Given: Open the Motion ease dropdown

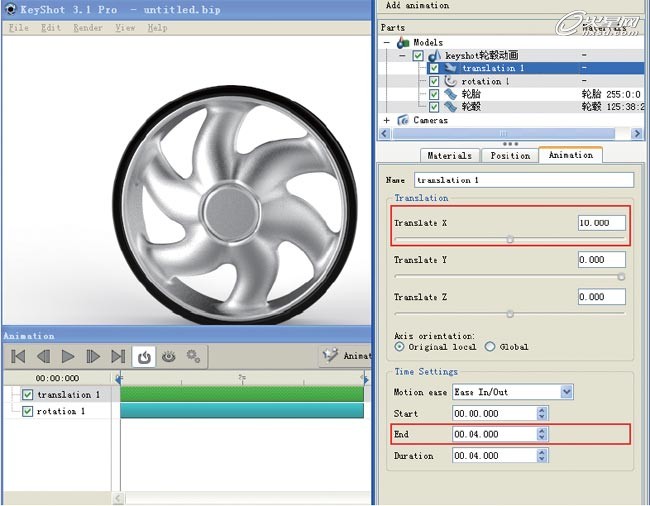Looking at the screenshot, I should click(x=566, y=392).
